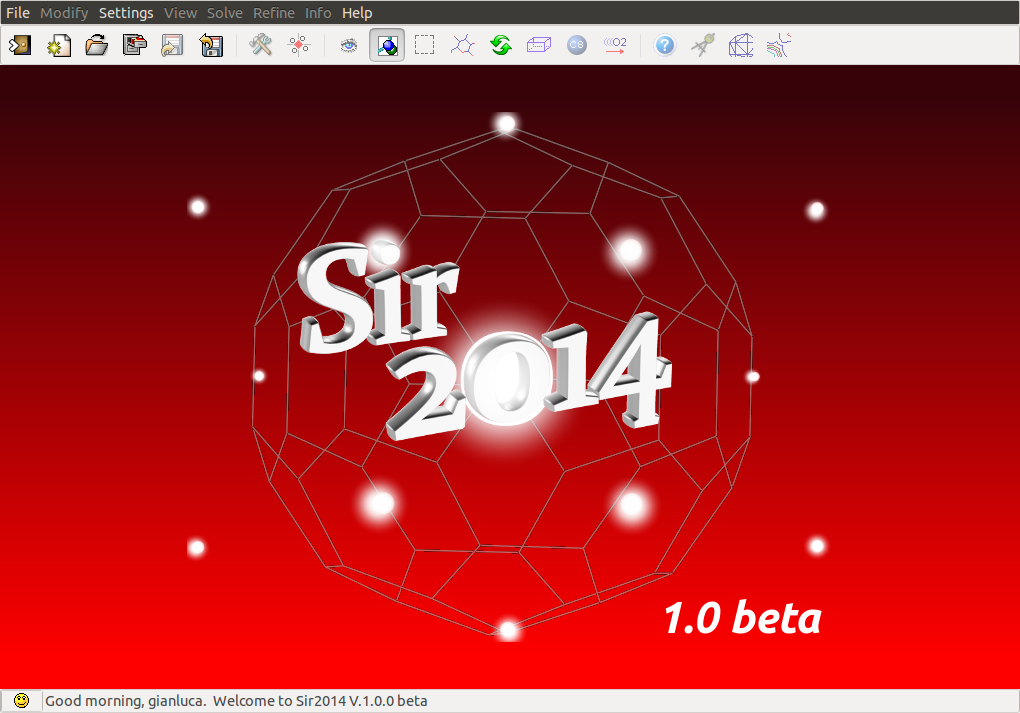Open the Info menu
Image resolution: width=1020 pixels, height=713 pixels.
[318, 13]
